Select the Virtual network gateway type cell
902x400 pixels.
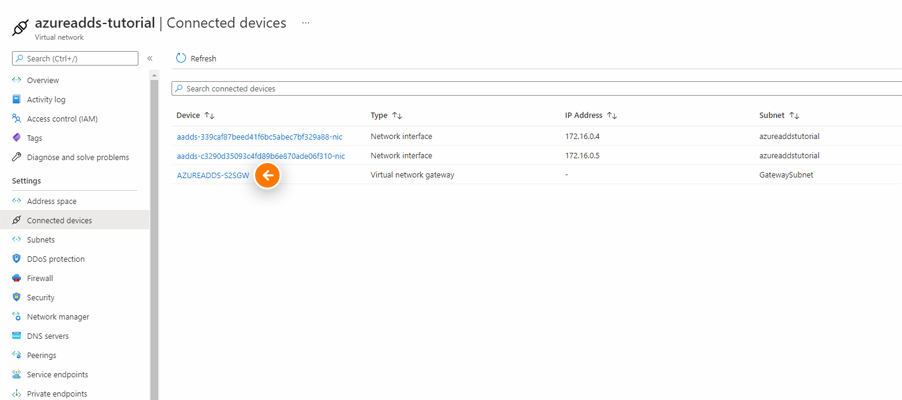412,175
